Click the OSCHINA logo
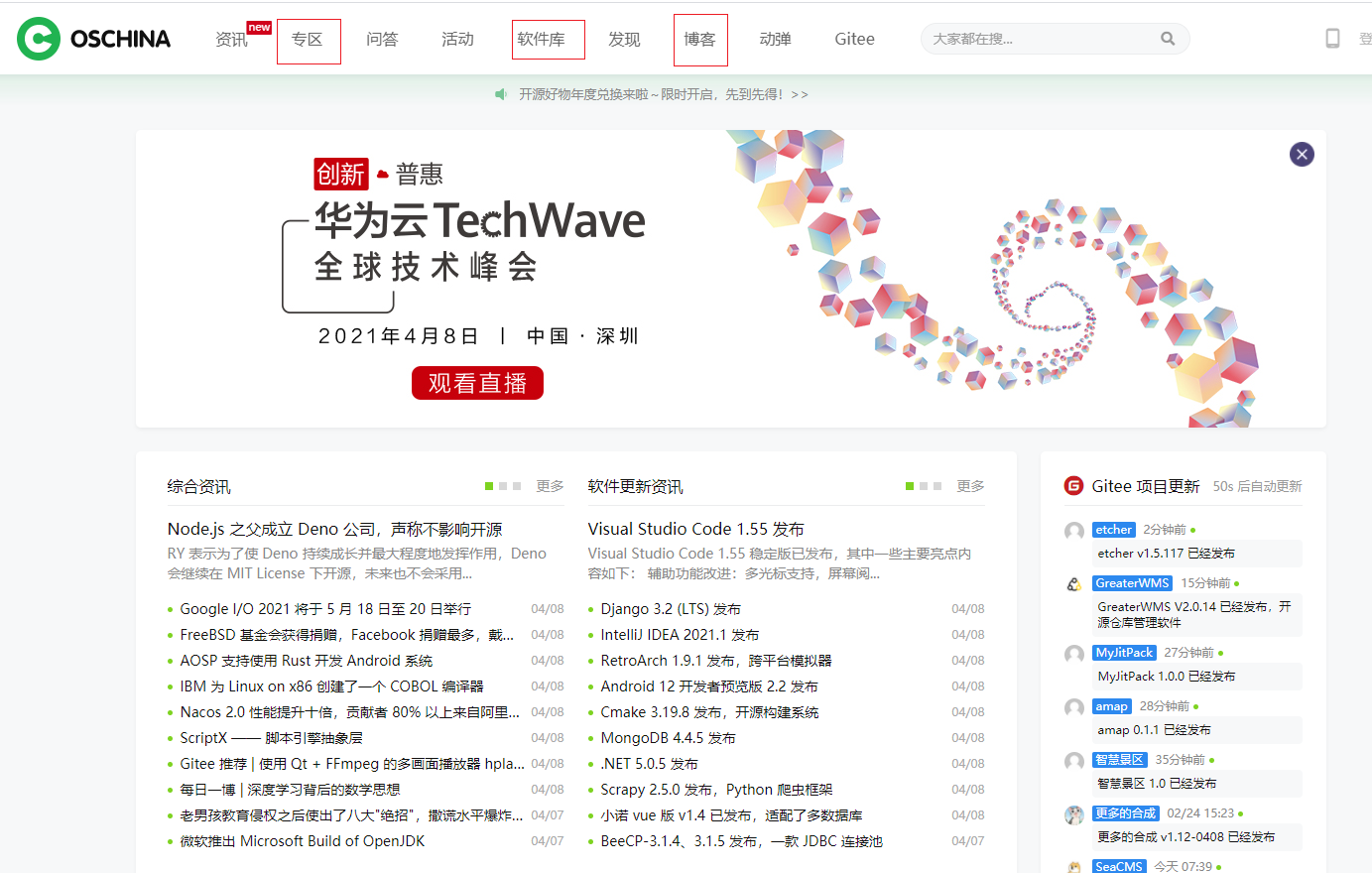The width and height of the screenshot is (1372, 873). pyautogui.click(x=93, y=39)
